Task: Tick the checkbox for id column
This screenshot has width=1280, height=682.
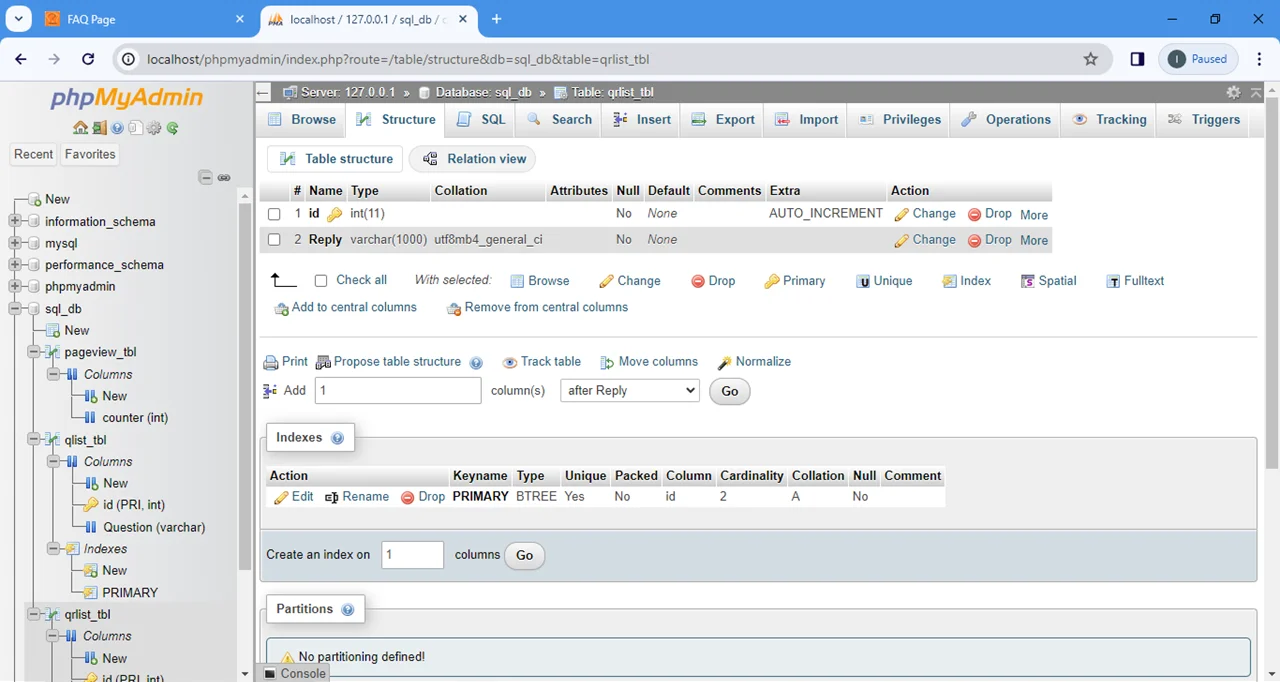Action: (x=274, y=214)
